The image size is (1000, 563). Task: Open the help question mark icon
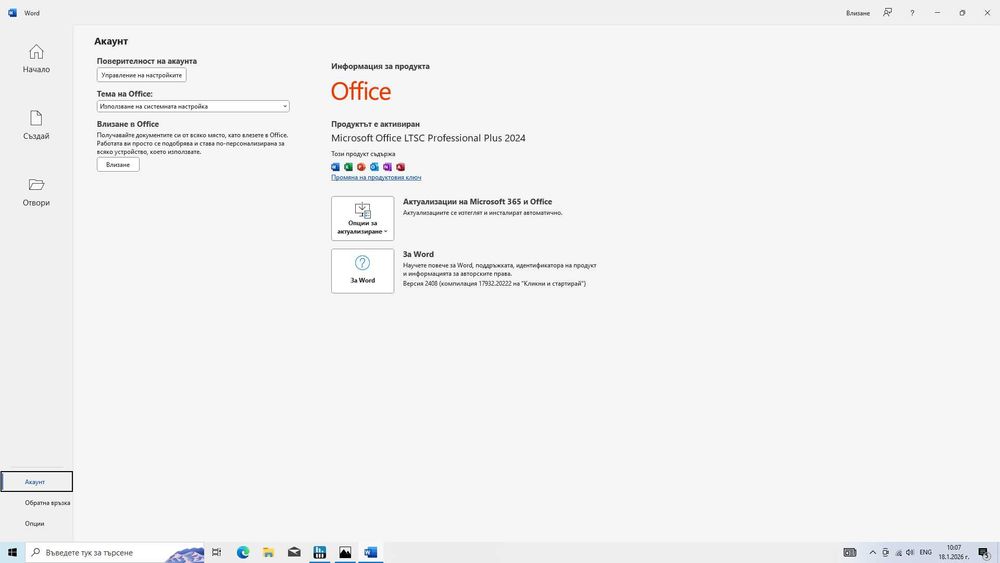(912, 13)
